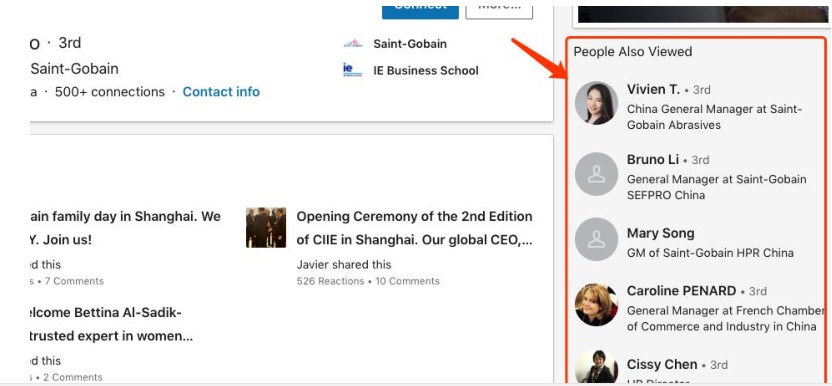Open the CIIE Opening Ceremony post thumbnail
Screen dimensions: 832x386
pyautogui.click(x=266, y=227)
